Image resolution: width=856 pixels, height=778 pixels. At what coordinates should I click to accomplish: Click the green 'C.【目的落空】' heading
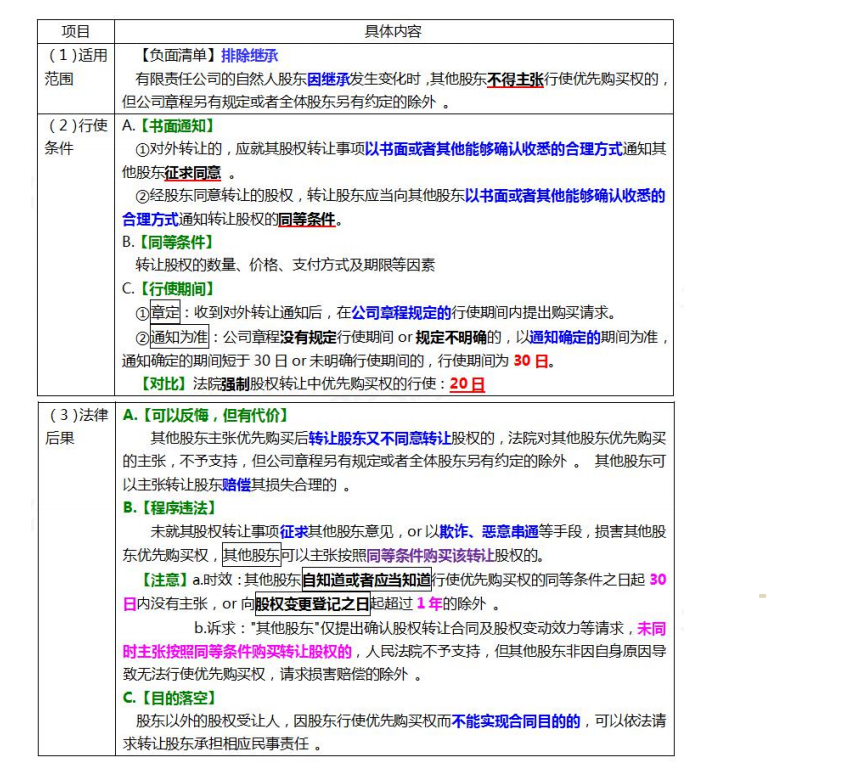click(169, 698)
